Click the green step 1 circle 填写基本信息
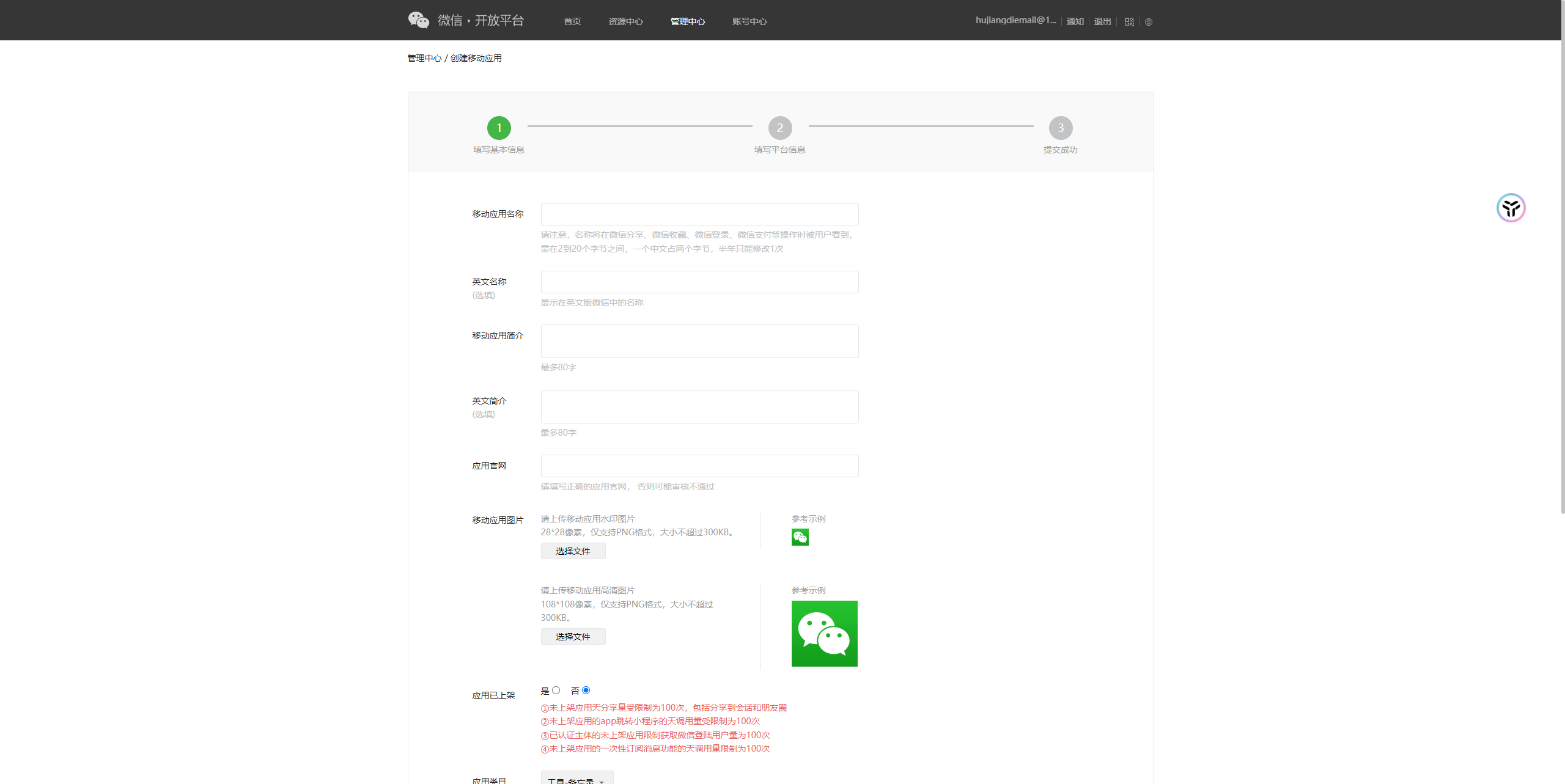 point(499,128)
